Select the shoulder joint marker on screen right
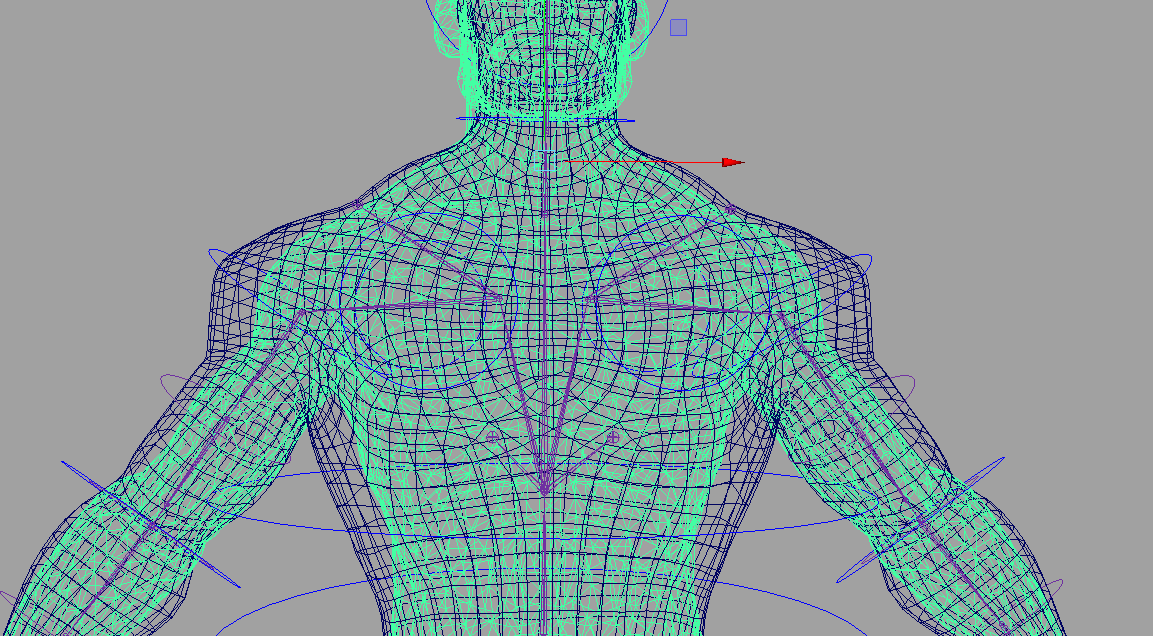 [730, 210]
